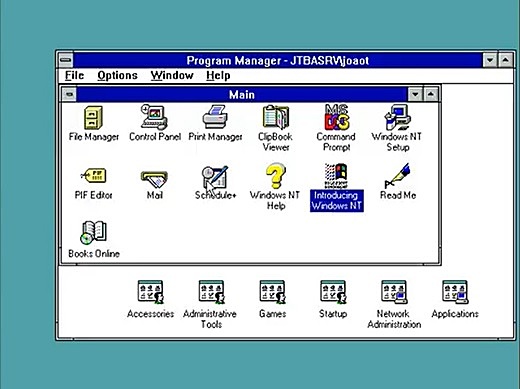
Task: Select the Print Manager icon
Action: [x=215, y=117]
